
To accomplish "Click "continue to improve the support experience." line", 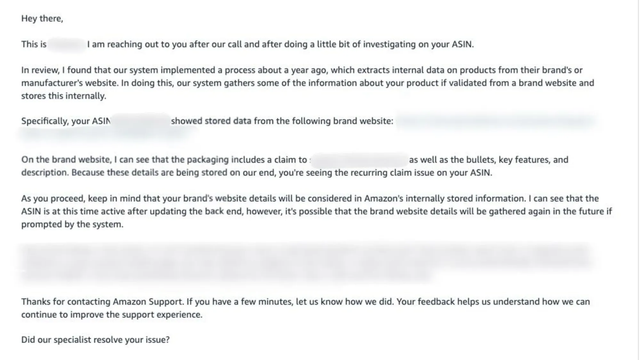I will 112,315.
